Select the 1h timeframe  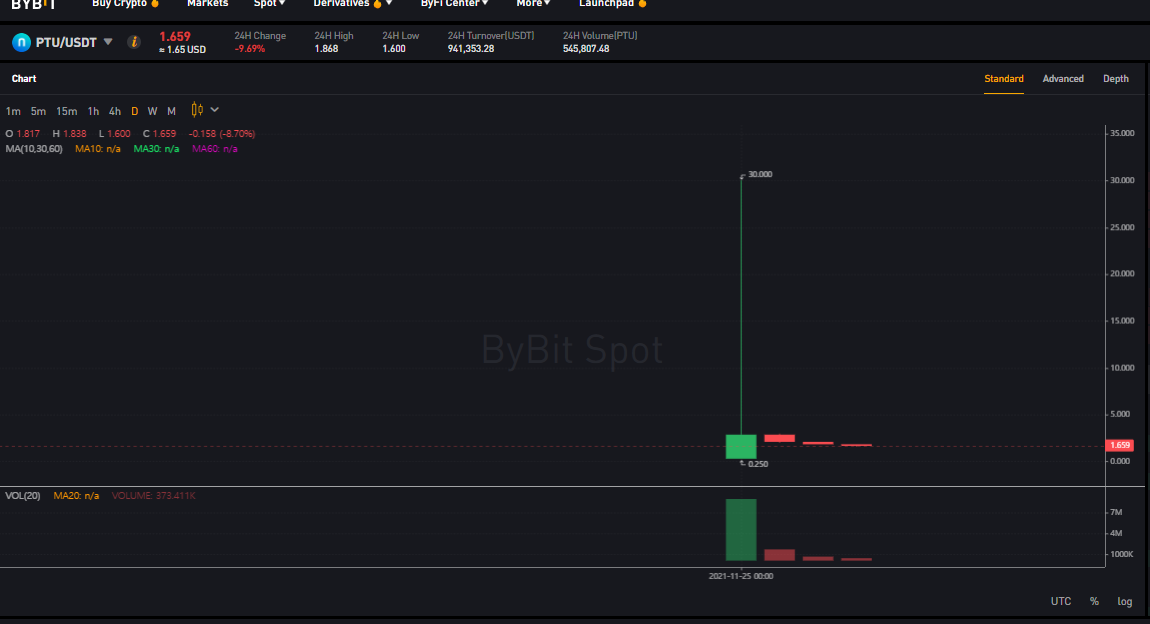point(93,111)
